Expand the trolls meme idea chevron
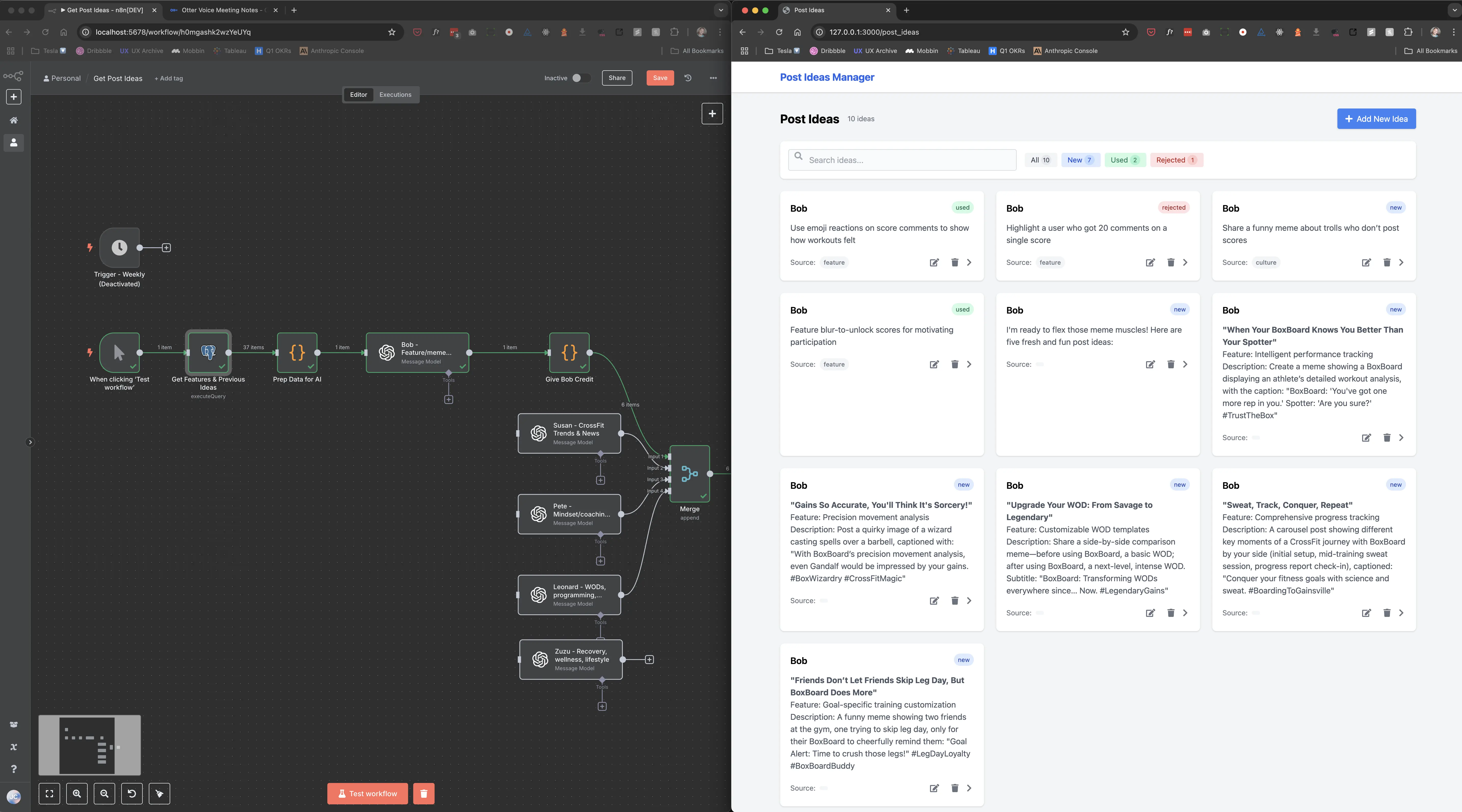 (x=1401, y=262)
